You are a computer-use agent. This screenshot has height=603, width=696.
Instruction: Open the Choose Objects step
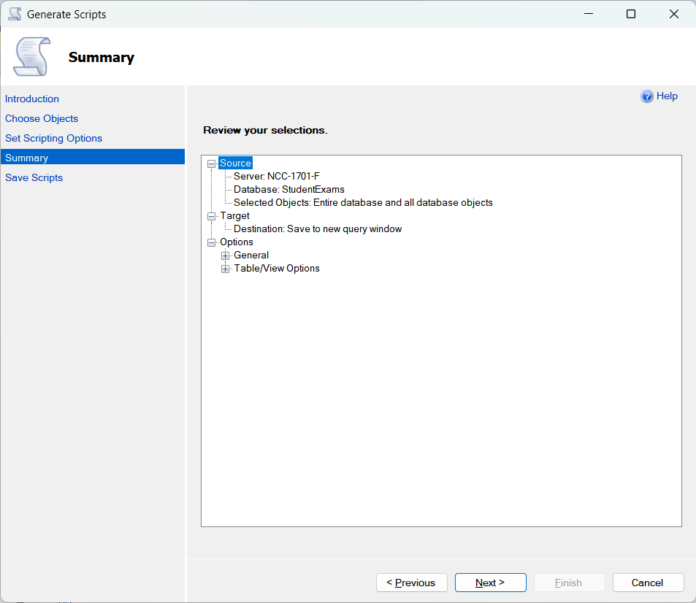42,119
